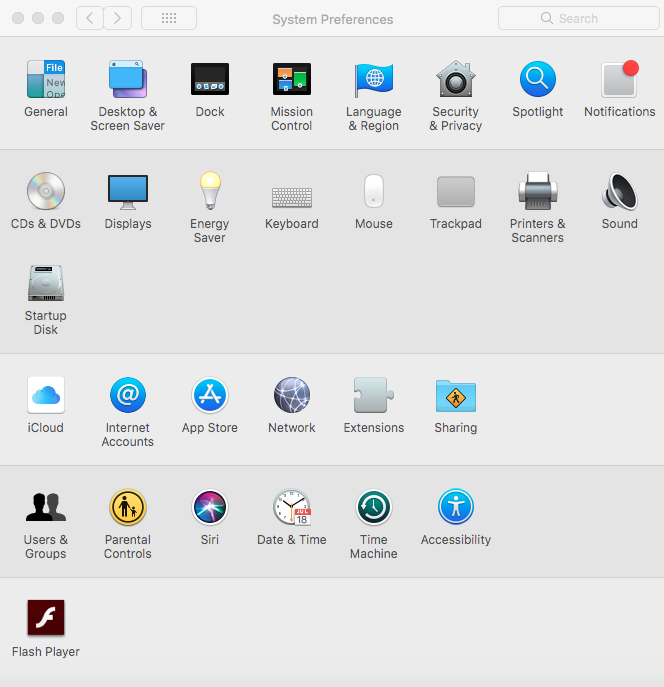664x687 pixels.
Task: Click the zoom window button
Action: 58,18
